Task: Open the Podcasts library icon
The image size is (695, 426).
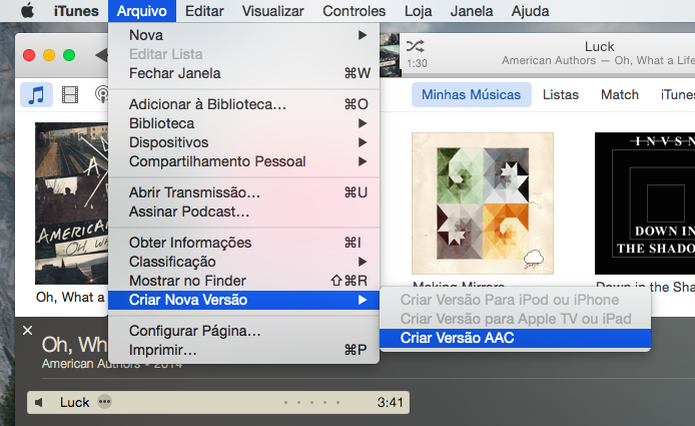Action: coord(102,94)
